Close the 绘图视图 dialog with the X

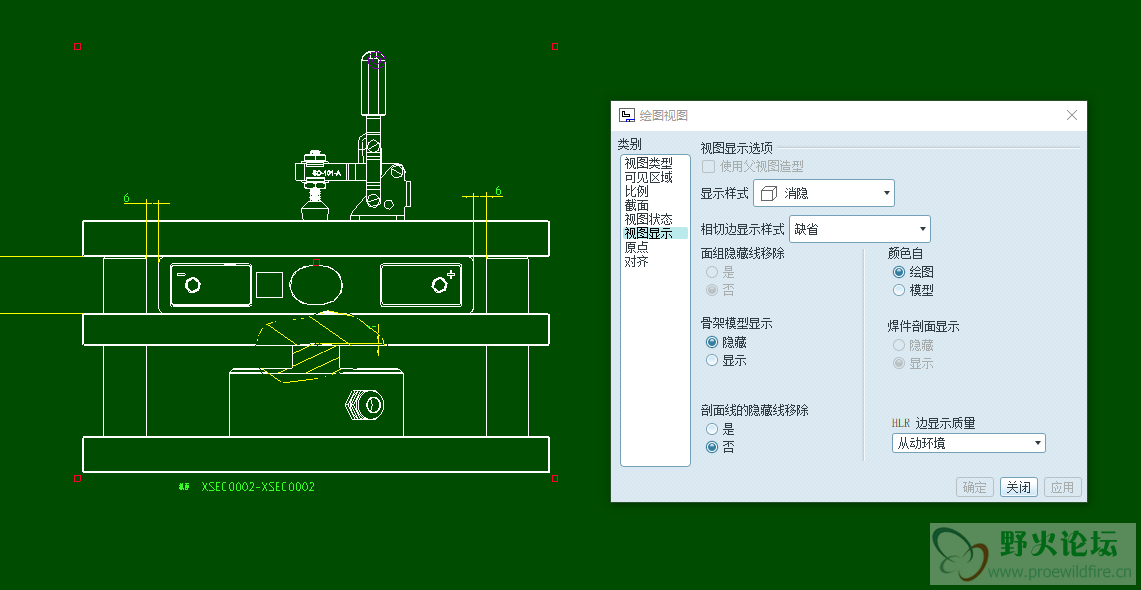click(x=1072, y=116)
